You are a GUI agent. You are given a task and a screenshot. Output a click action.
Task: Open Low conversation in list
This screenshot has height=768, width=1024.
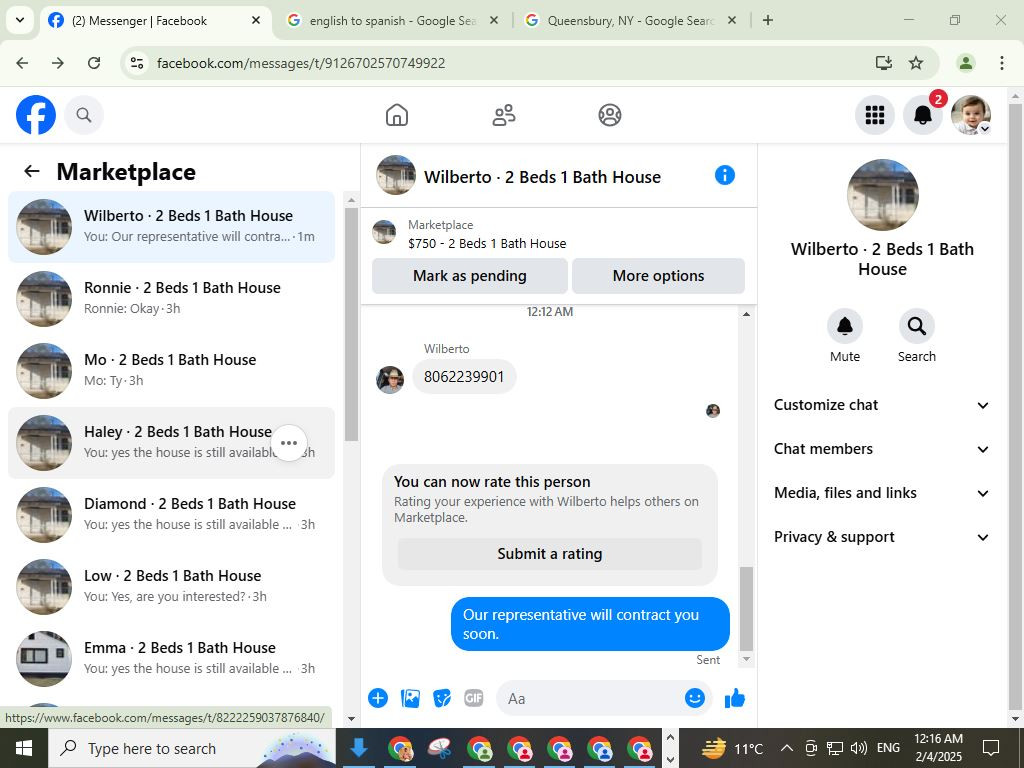(171, 586)
